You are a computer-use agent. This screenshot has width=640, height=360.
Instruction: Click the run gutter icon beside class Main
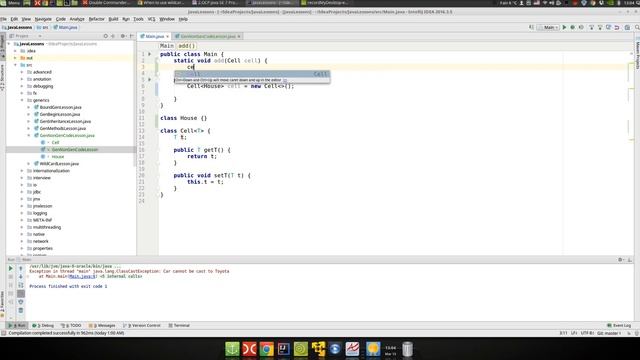[x=150, y=54]
